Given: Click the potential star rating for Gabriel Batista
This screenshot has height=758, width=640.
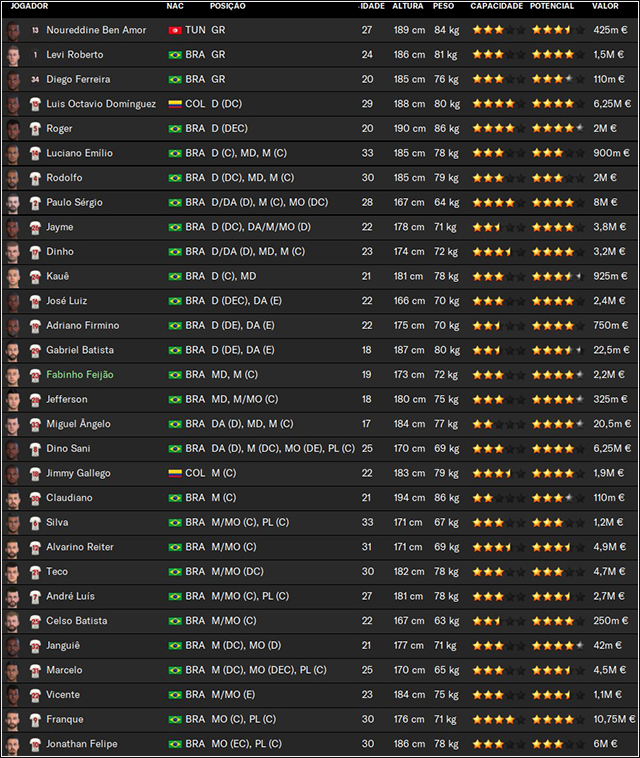Looking at the screenshot, I should click(558, 350).
